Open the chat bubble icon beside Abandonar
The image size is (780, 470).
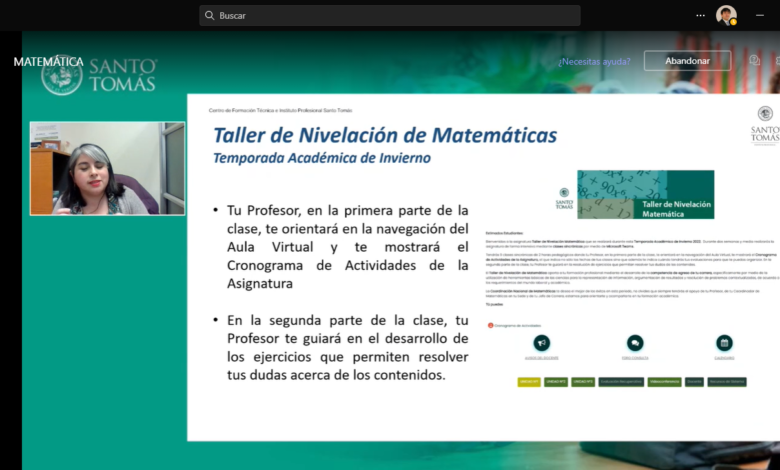(754, 61)
